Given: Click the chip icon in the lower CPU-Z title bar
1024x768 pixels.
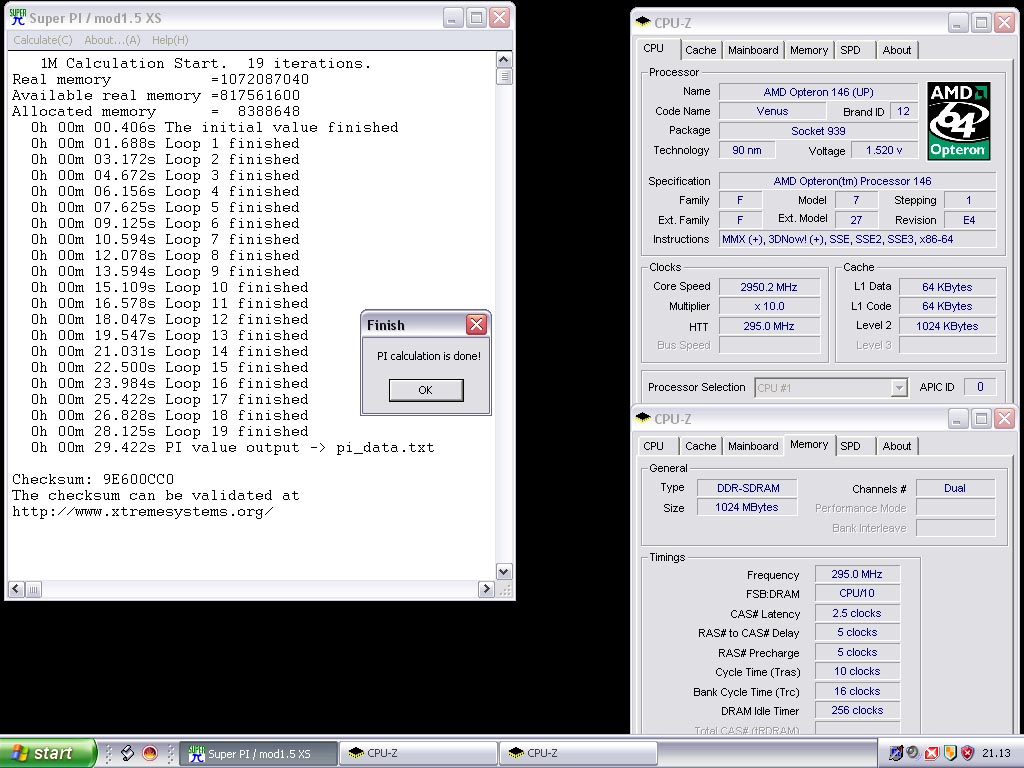Looking at the screenshot, I should point(643,417).
